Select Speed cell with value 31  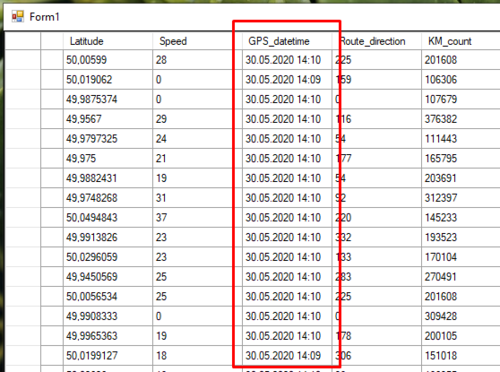pos(198,198)
